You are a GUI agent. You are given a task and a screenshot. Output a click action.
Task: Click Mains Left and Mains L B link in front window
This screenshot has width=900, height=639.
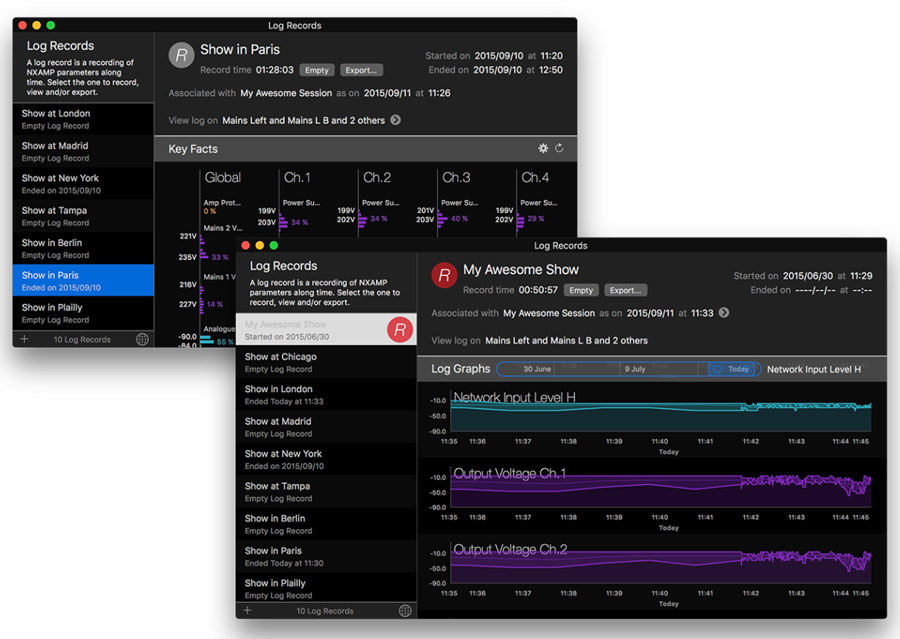click(x=567, y=340)
